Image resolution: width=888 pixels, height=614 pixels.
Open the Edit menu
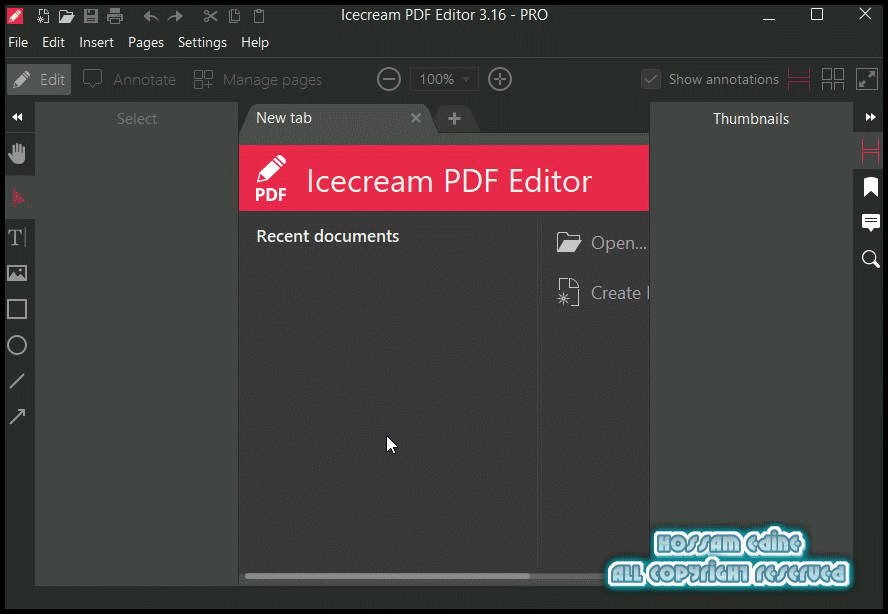(x=53, y=42)
